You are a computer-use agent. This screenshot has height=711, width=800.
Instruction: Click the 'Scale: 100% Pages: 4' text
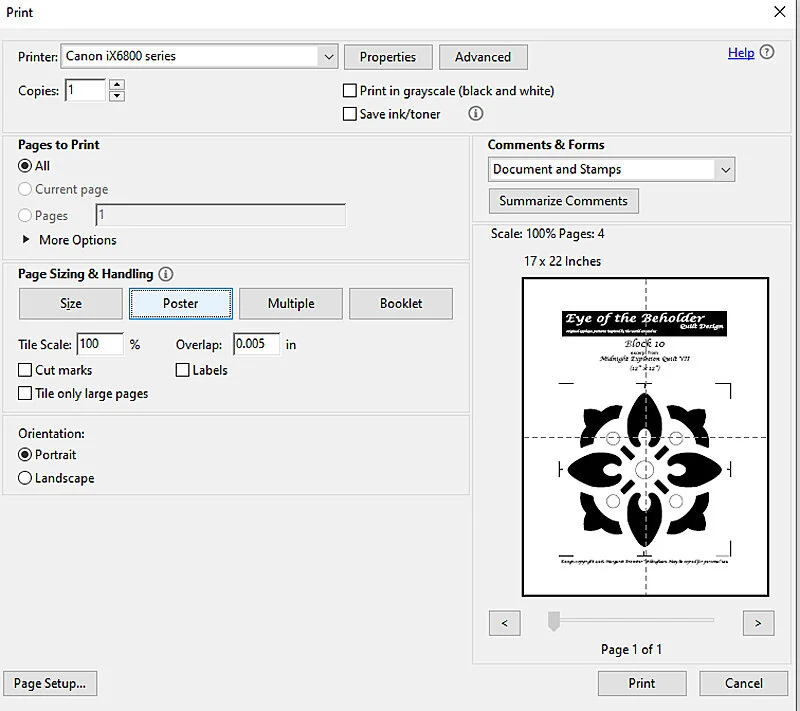click(x=547, y=234)
